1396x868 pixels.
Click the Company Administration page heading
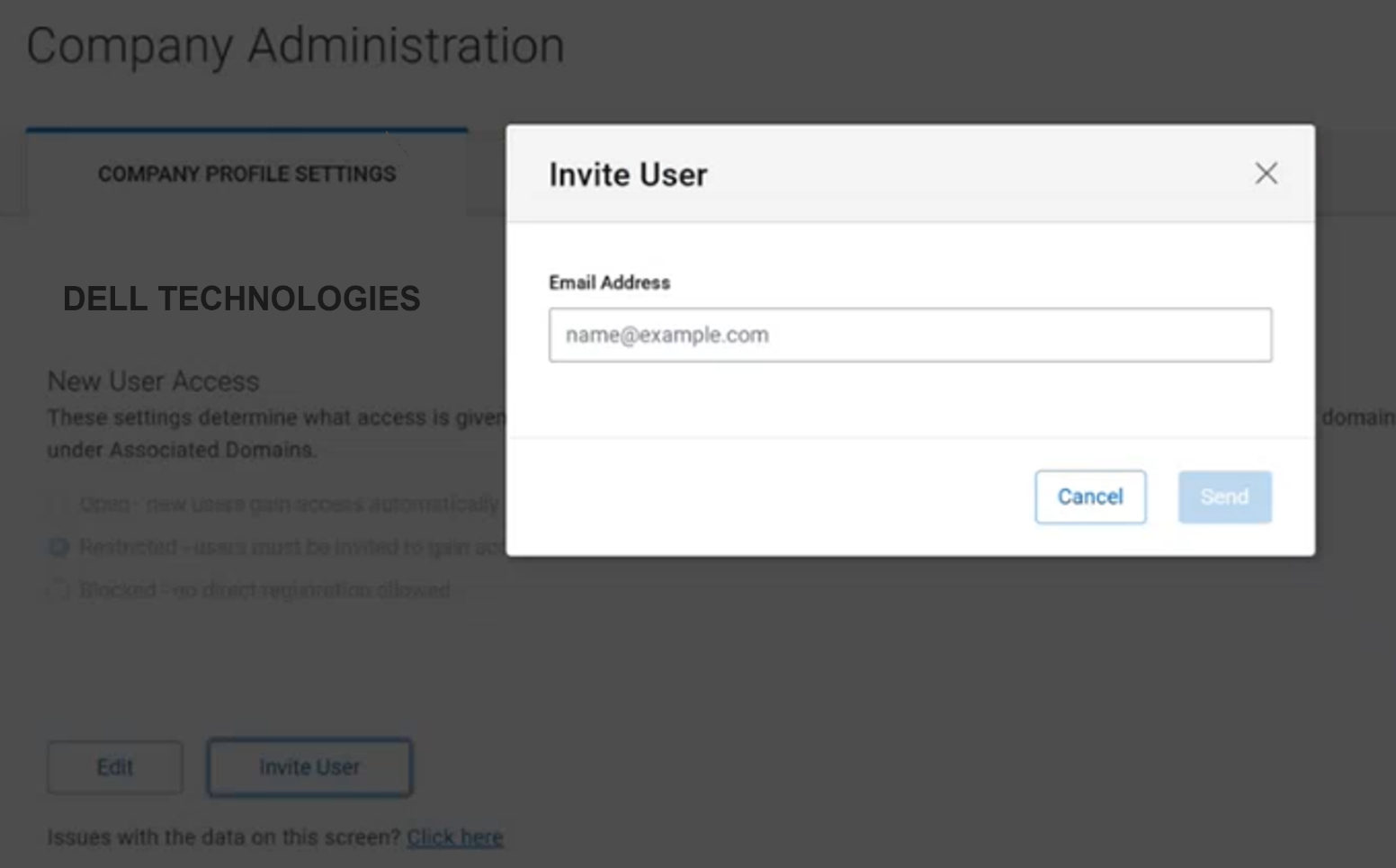point(295,46)
